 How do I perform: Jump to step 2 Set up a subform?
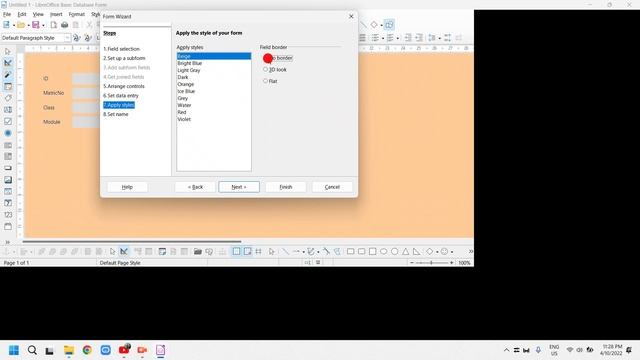click(x=124, y=58)
